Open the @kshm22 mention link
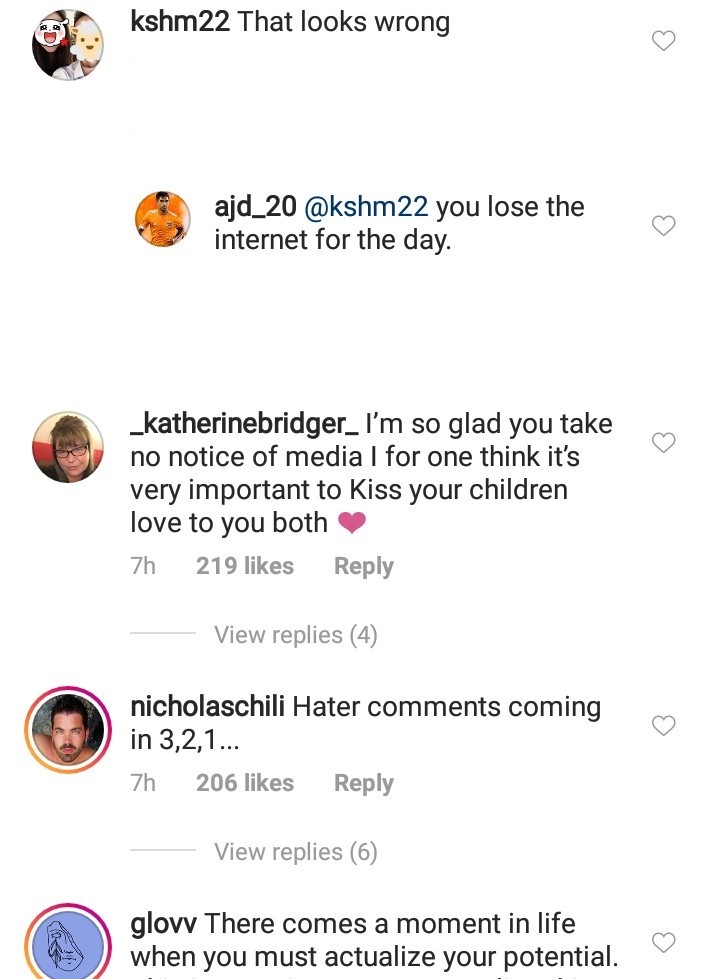 [x=366, y=207]
